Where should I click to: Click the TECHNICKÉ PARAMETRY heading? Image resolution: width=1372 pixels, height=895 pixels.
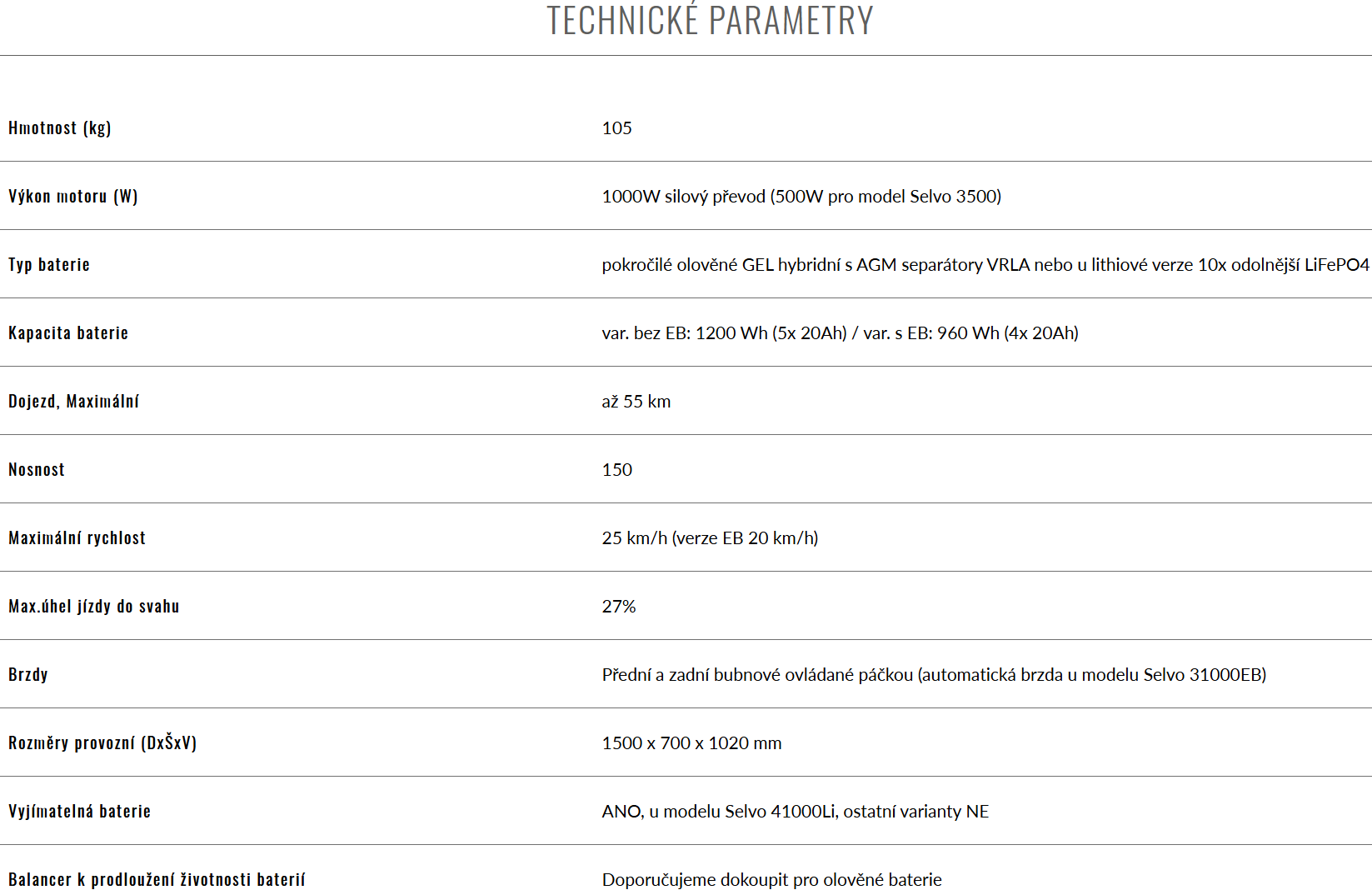710,20
